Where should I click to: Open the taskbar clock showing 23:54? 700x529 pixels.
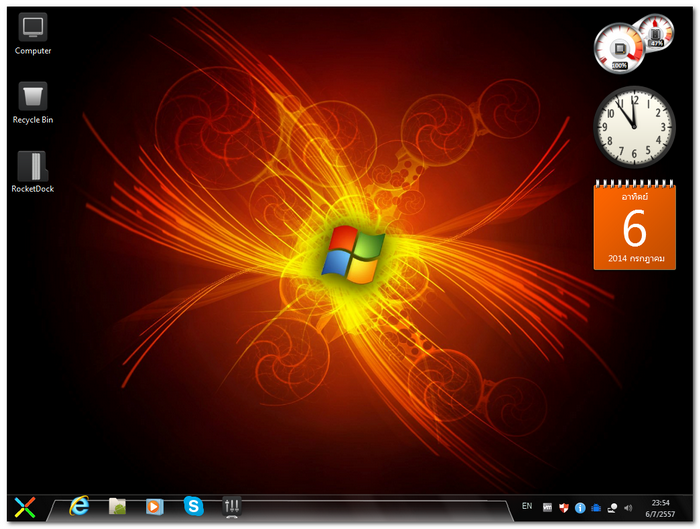click(660, 503)
